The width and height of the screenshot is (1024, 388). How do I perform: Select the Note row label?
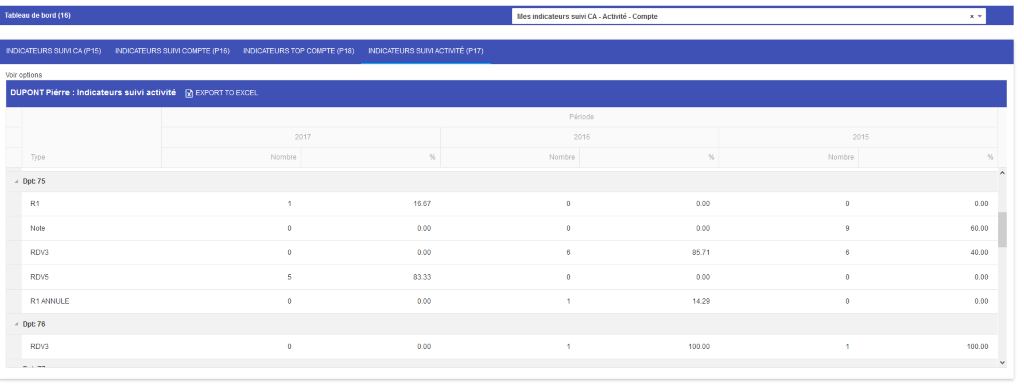click(38, 229)
